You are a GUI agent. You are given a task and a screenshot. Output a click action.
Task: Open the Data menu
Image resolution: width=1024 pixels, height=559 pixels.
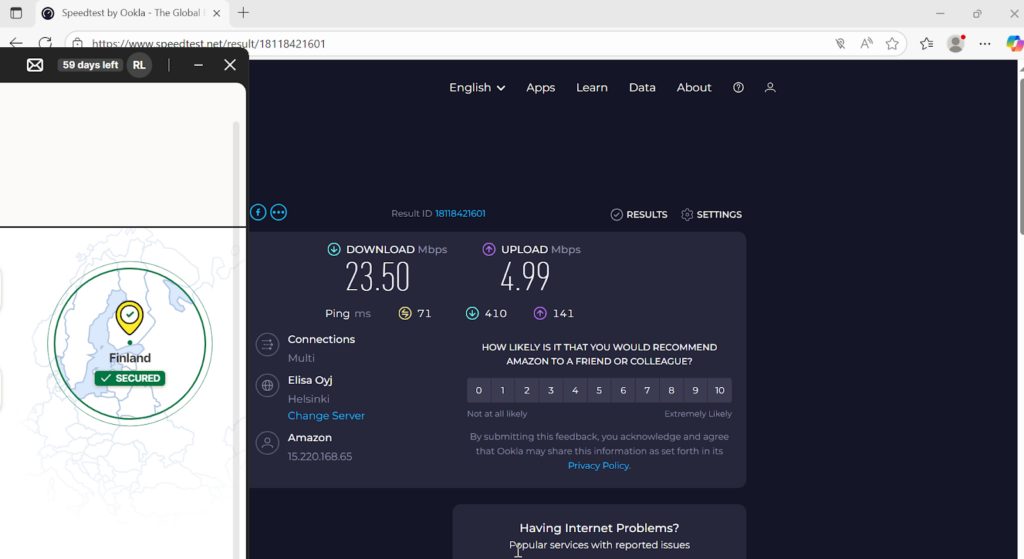tap(642, 88)
